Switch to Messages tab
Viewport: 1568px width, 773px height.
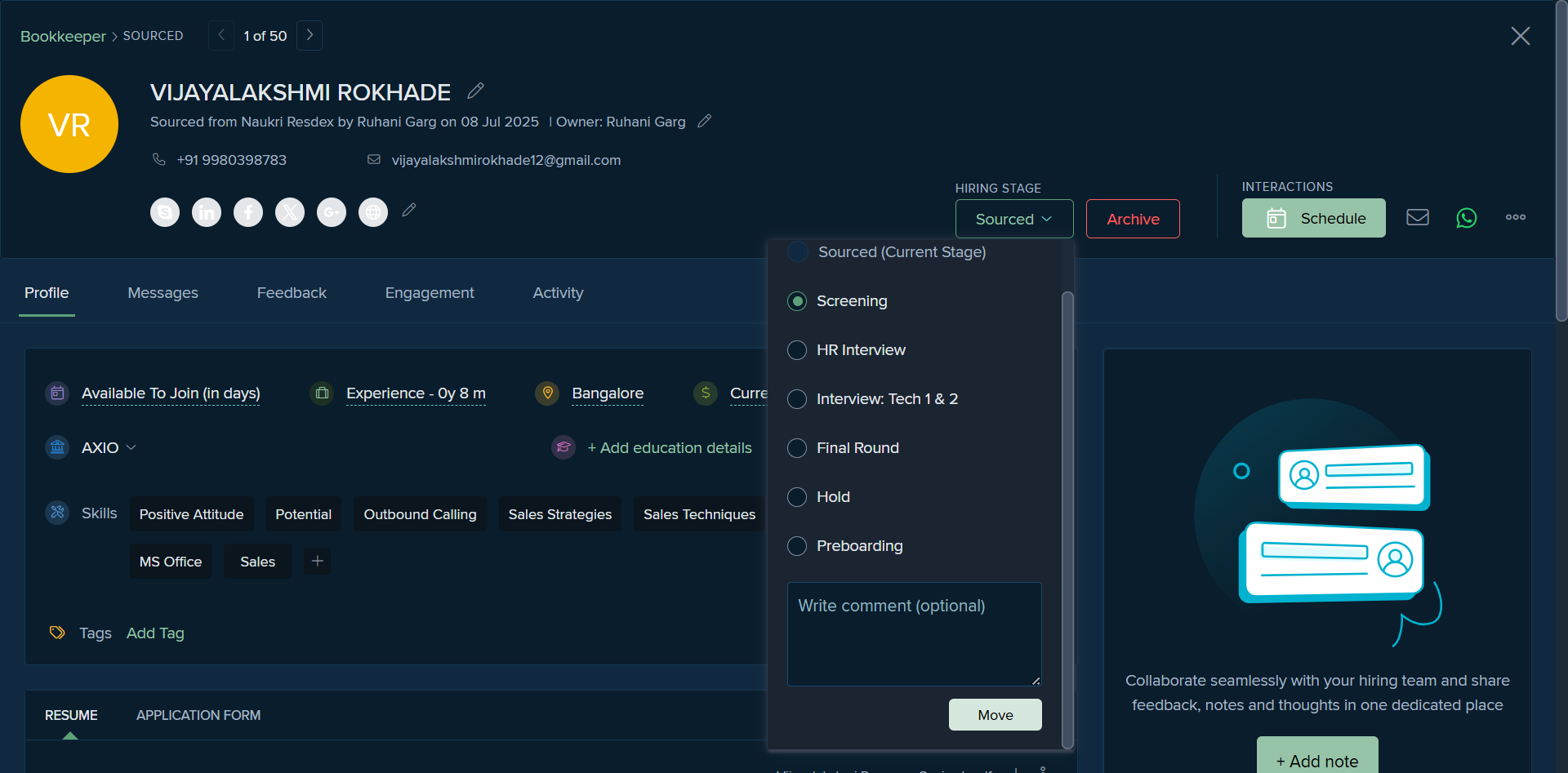click(x=163, y=293)
